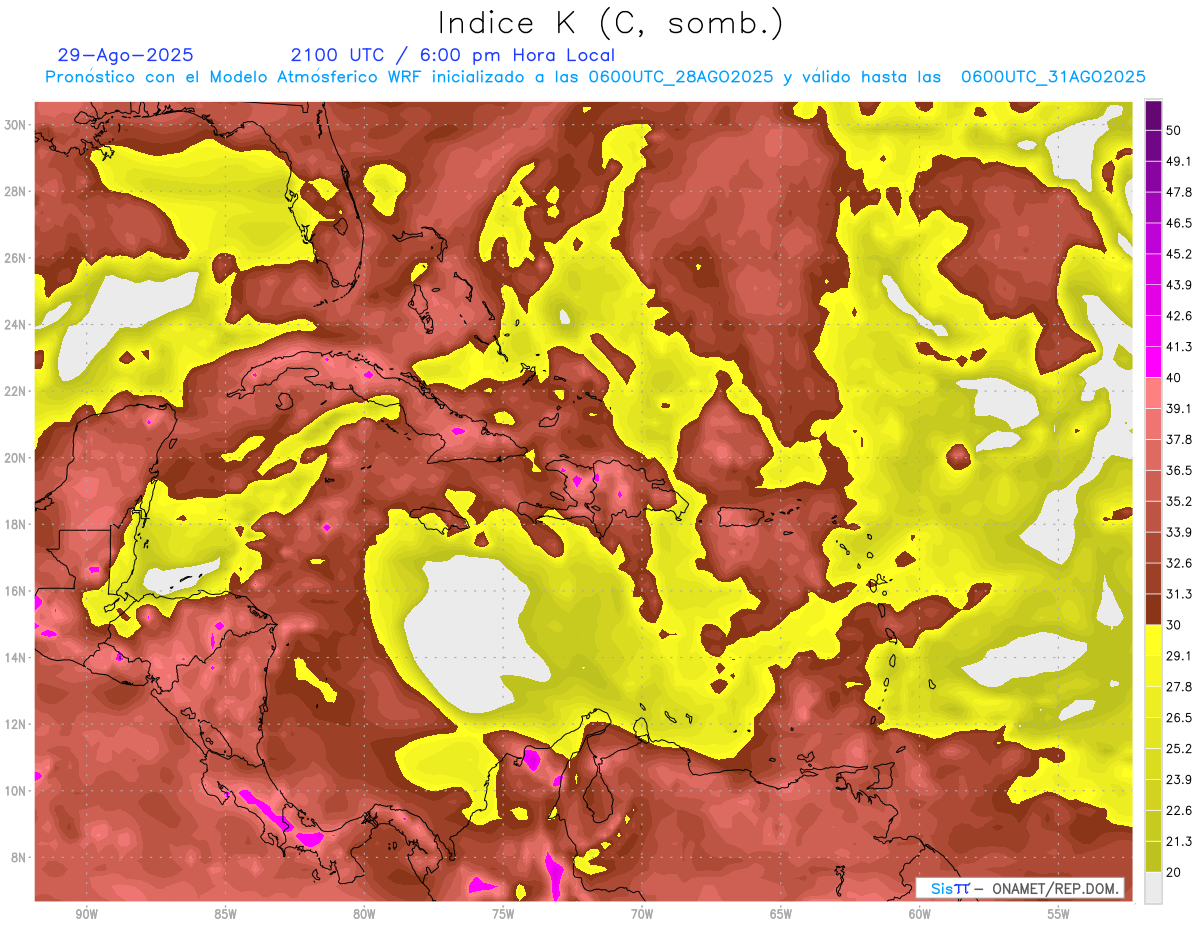Click the 8N latitude label
This screenshot has height=927, width=1200.
(x=19, y=857)
